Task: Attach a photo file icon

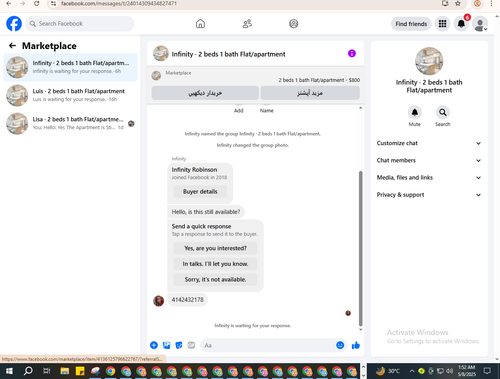Action: click(166, 345)
